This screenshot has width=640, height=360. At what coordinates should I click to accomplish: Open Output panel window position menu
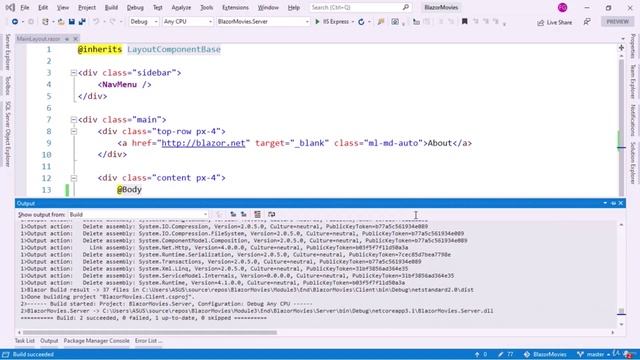point(605,203)
